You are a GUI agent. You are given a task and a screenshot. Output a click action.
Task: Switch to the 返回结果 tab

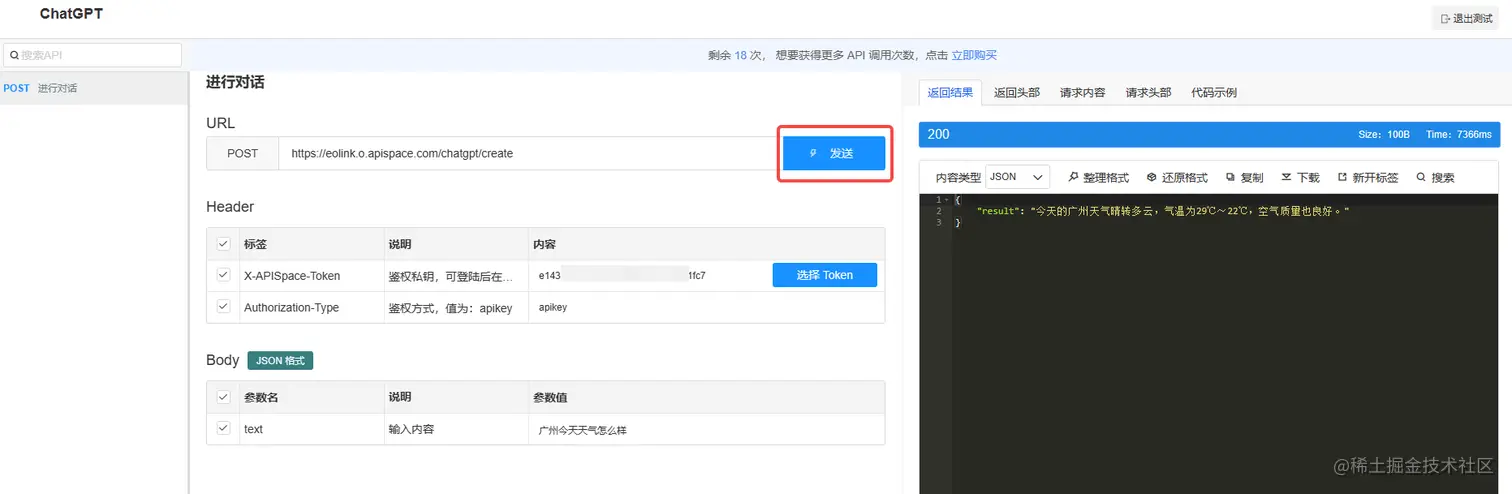950,92
